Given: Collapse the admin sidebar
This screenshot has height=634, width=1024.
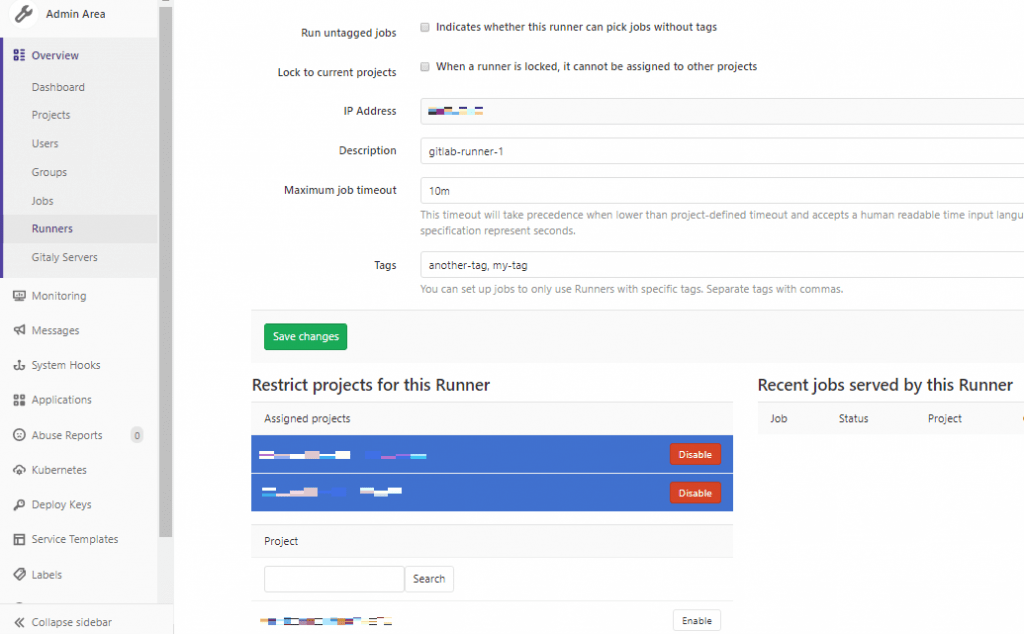Looking at the screenshot, I should (70, 621).
